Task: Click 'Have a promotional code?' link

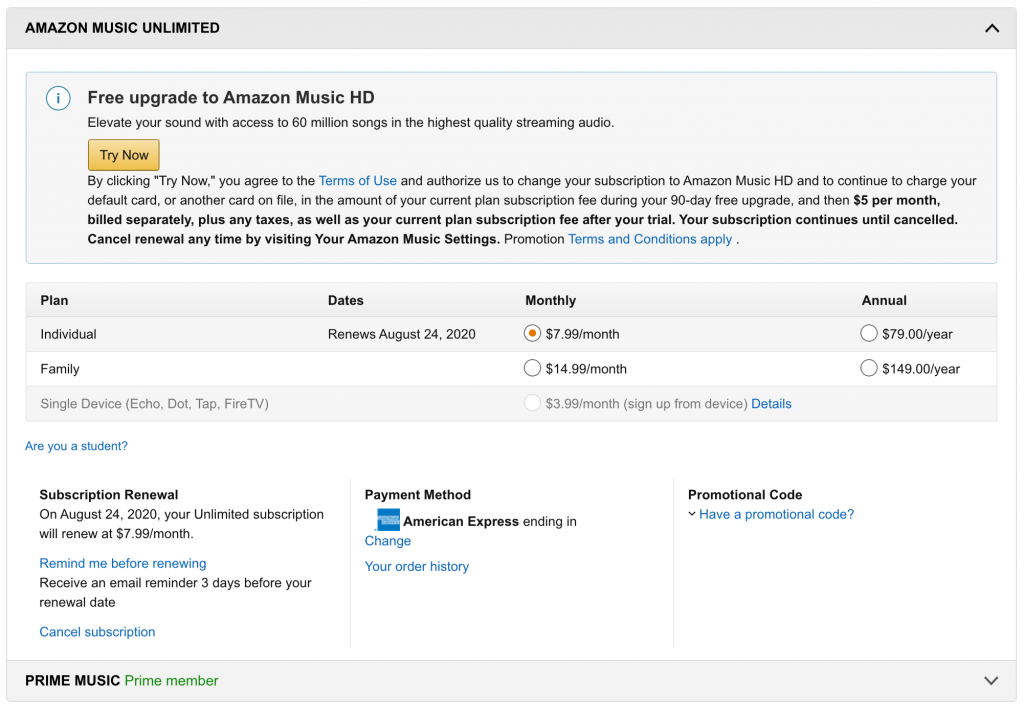Action: 776,514
